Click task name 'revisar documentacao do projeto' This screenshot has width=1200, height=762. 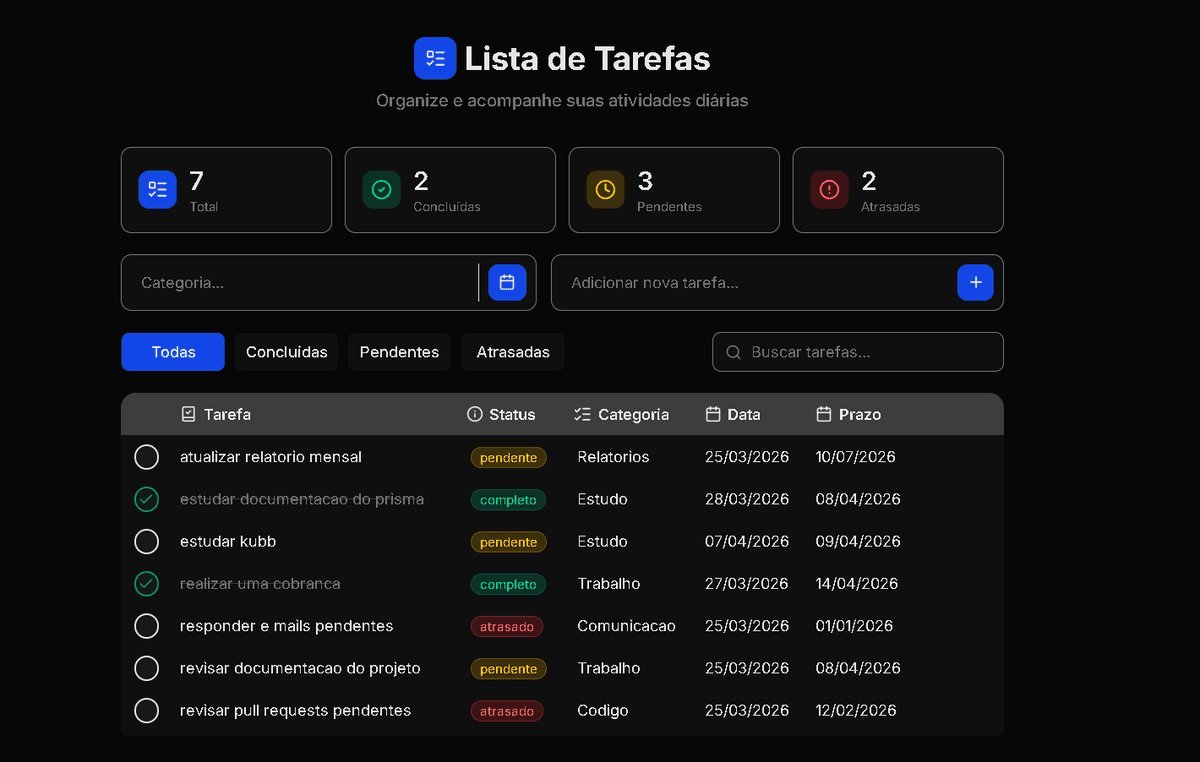[300, 668]
